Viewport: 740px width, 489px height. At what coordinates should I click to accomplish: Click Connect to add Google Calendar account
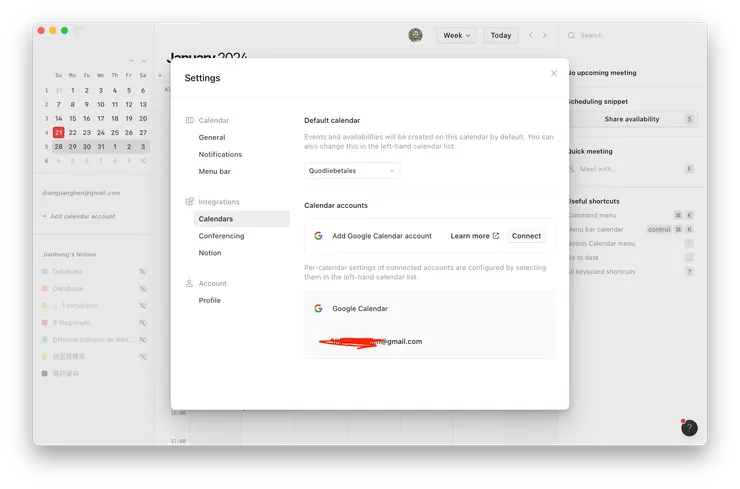pos(526,236)
